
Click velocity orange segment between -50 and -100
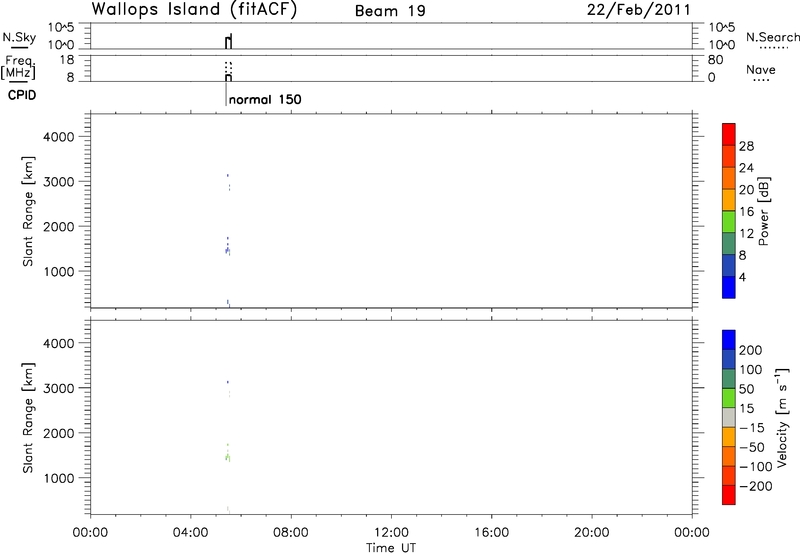[x=729, y=457]
